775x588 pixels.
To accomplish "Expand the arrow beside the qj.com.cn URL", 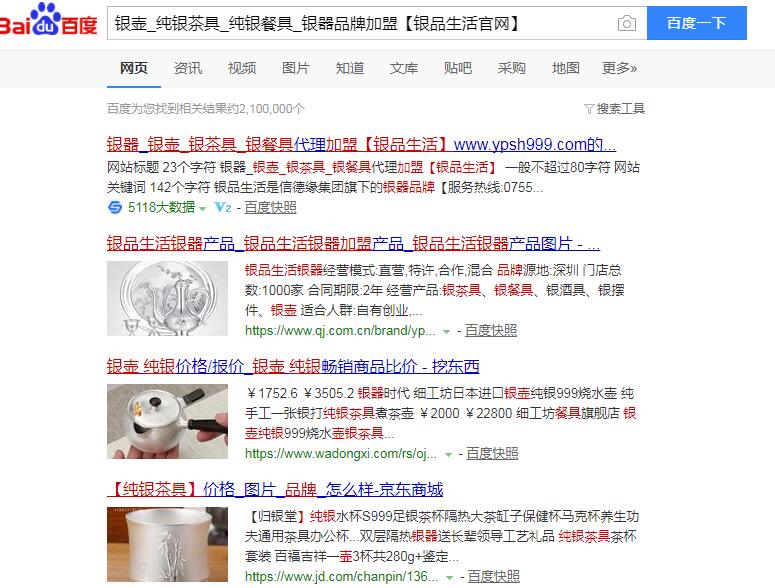I will 446,332.
